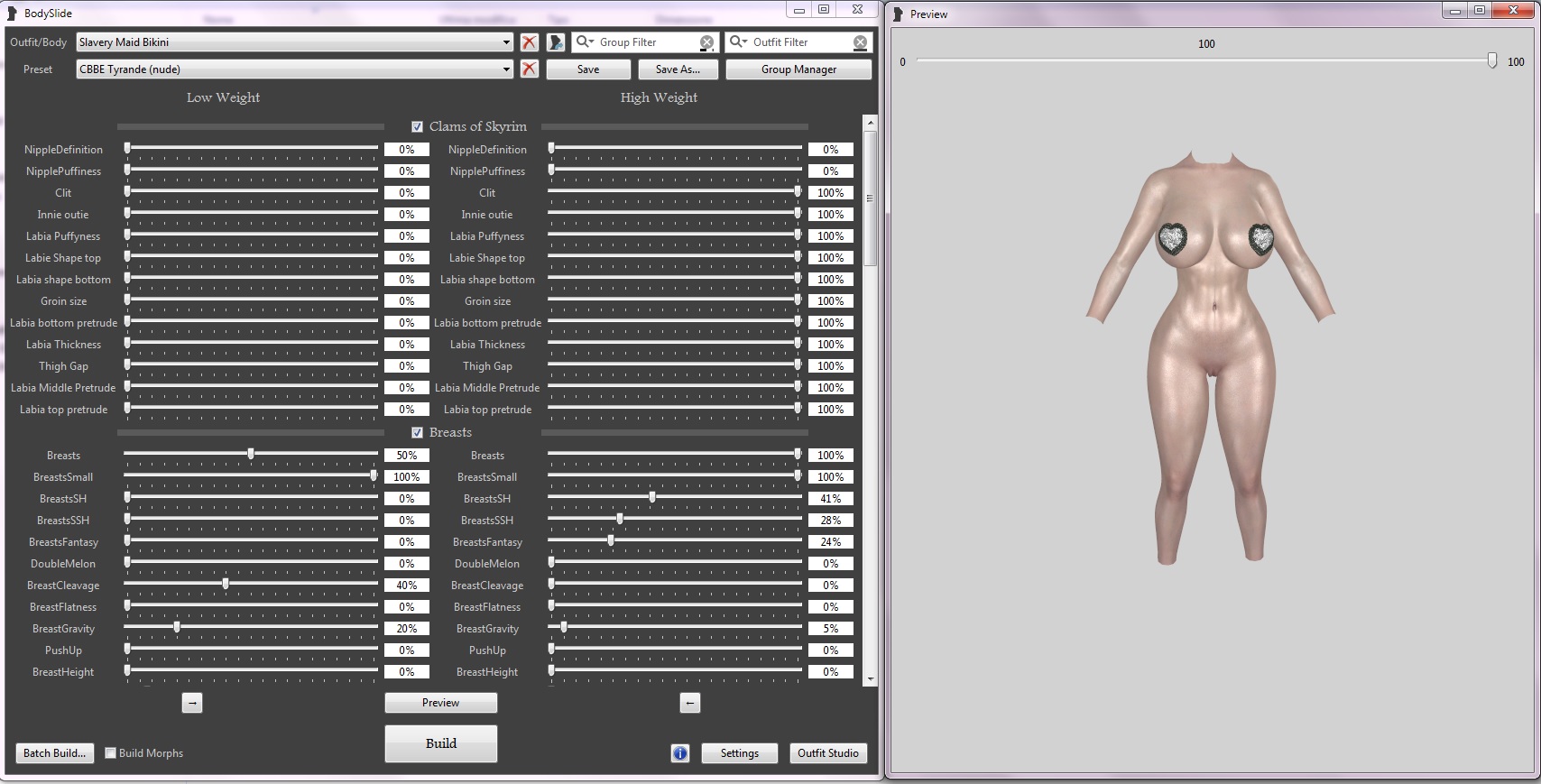The image size is (1541, 784).
Task: Clear the Group Filter field
Action: pos(707,42)
